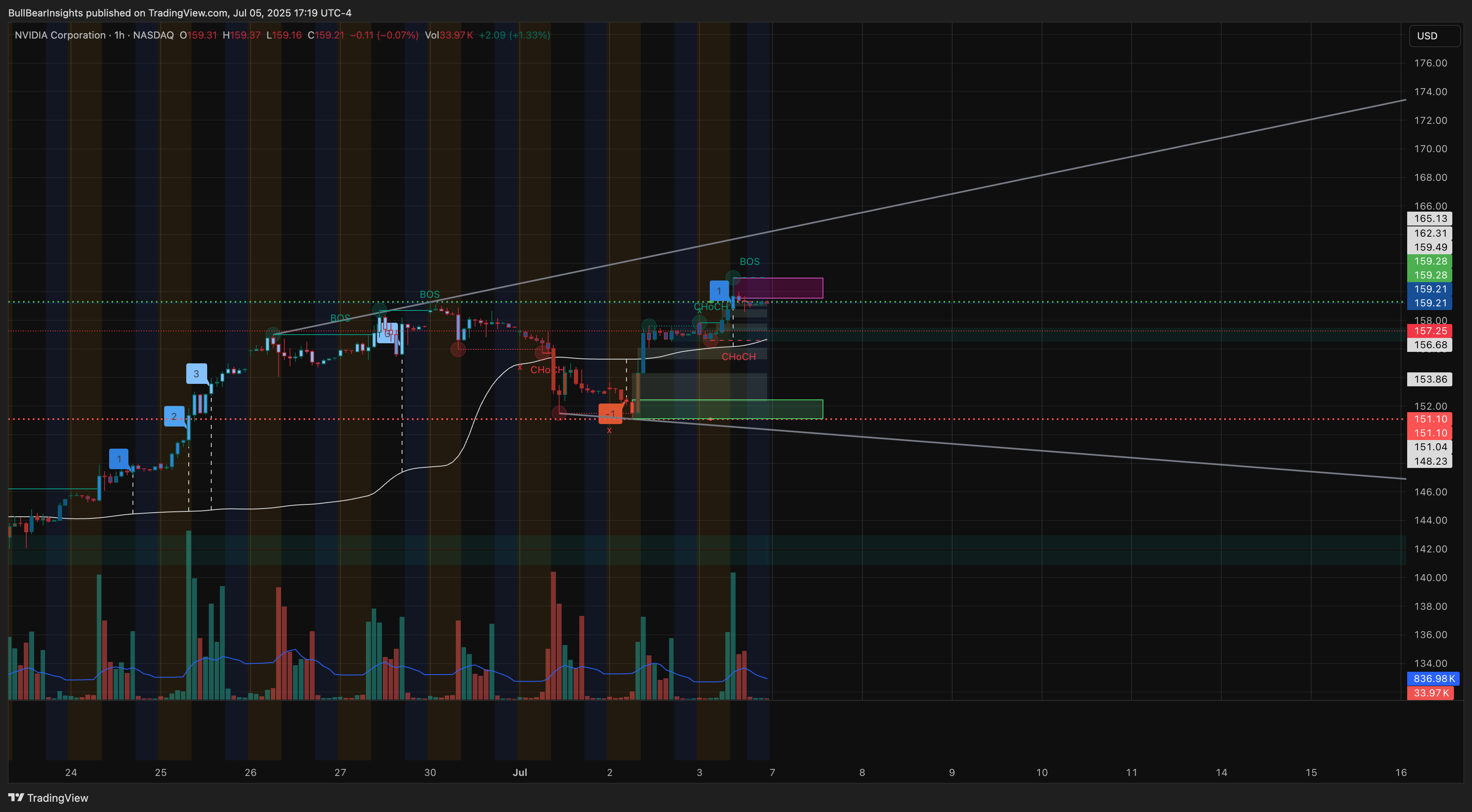Click the blue wave label 2 on the chart
Screen dimensions: 1472x812
coord(174,416)
